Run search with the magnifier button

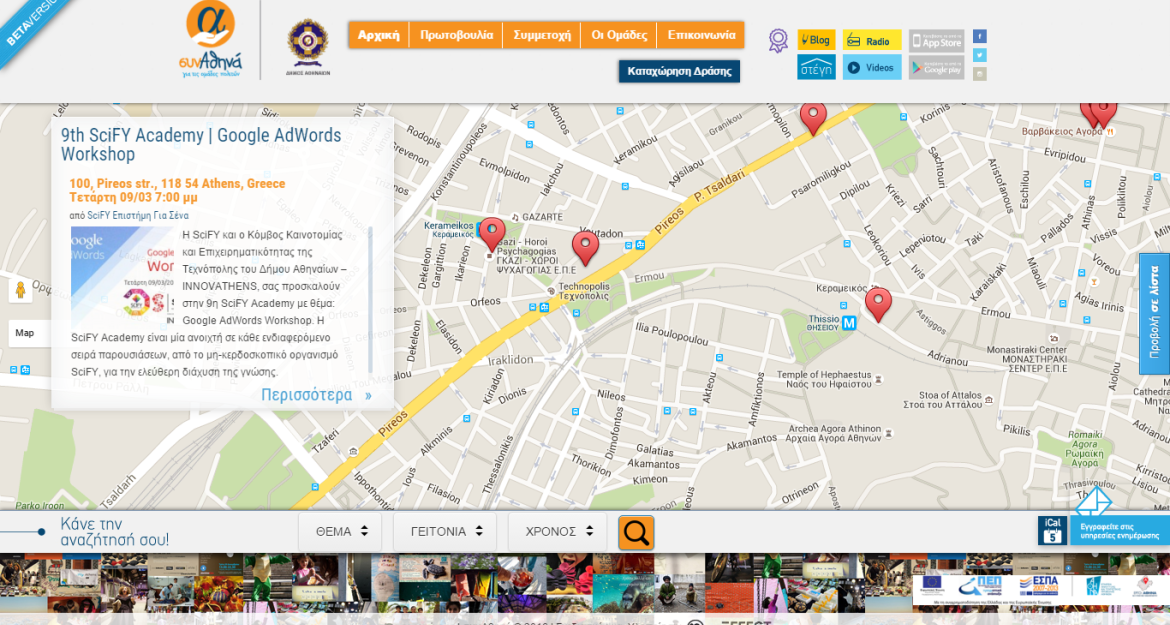(636, 533)
